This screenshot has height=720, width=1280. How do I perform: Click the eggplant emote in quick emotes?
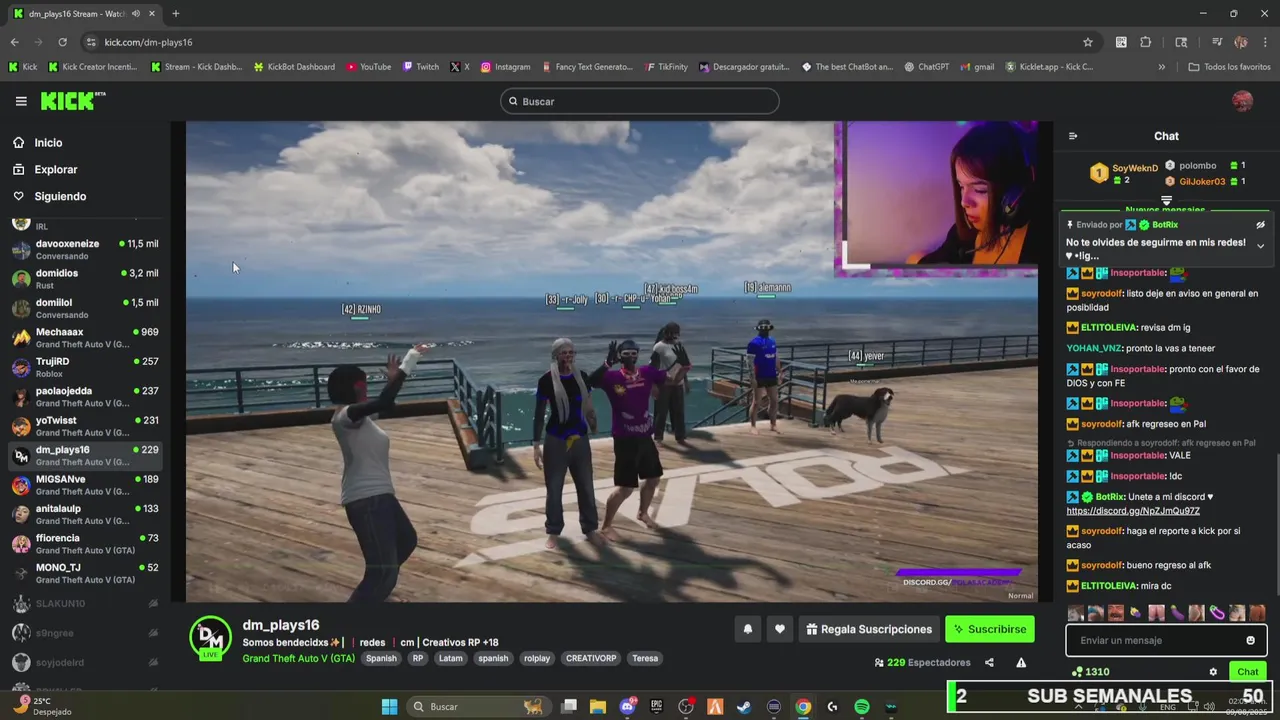click(x=1176, y=613)
